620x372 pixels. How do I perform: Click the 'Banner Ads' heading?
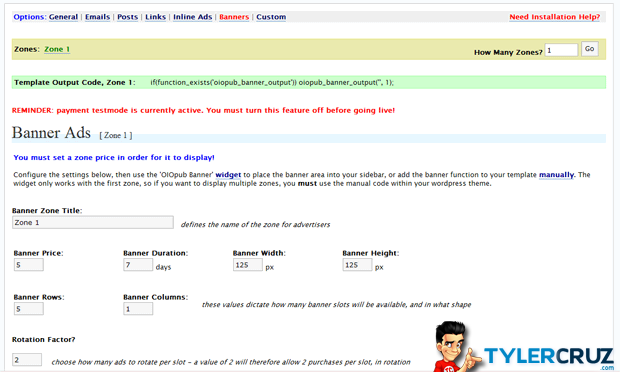[x=51, y=133]
